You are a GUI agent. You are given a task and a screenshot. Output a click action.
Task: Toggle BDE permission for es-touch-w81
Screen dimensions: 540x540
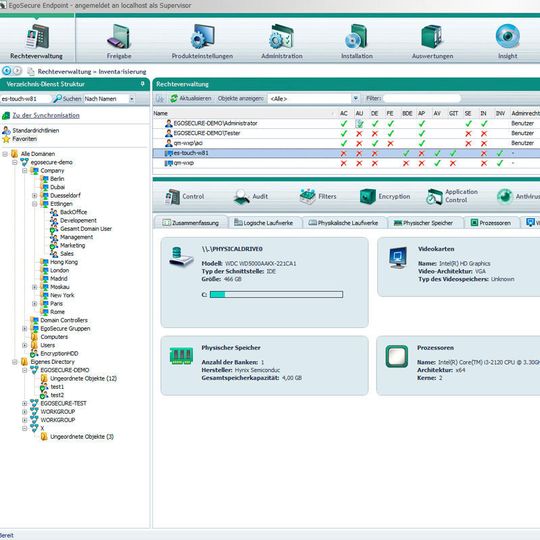pyautogui.click(x=406, y=153)
